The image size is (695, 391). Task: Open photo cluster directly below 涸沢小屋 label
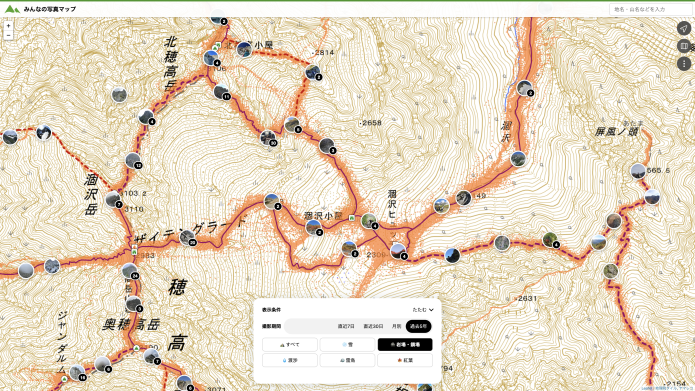pyautogui.click(x=313, y=227)
